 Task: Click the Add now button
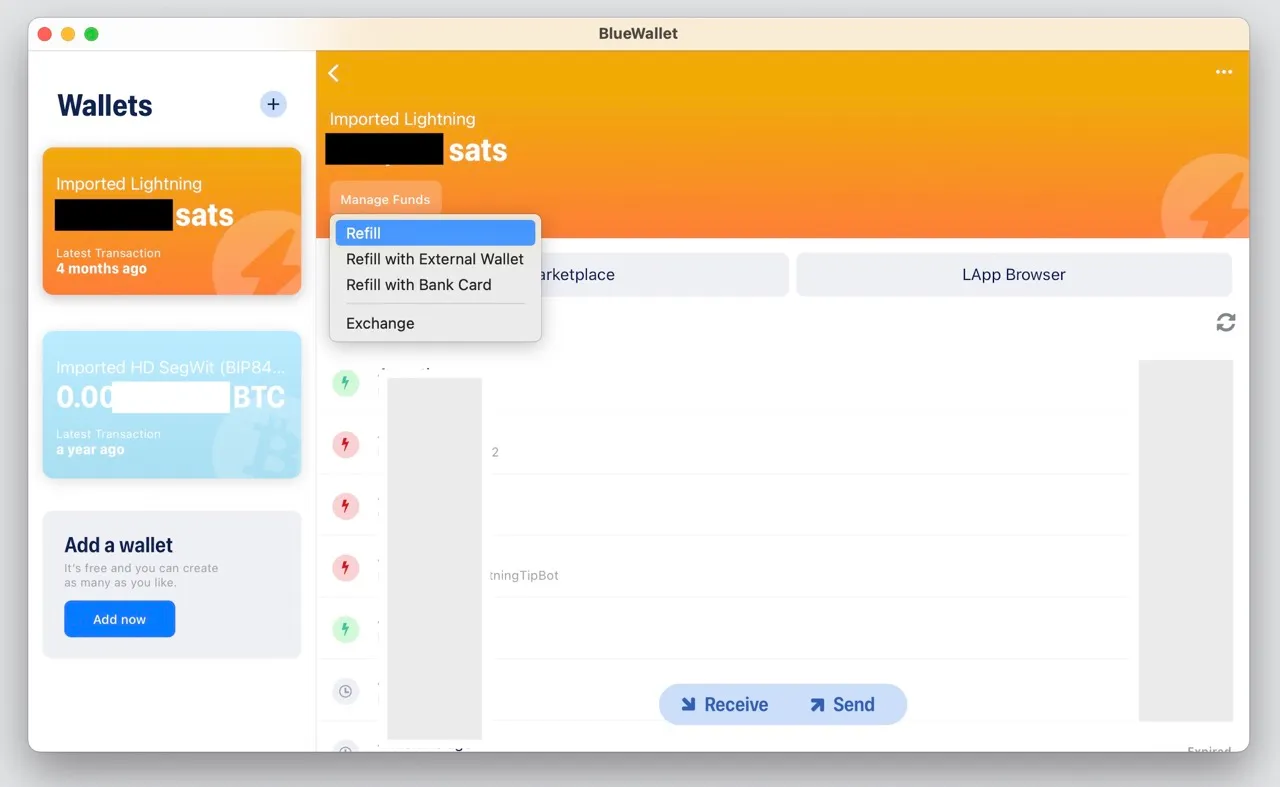point(120,619)
